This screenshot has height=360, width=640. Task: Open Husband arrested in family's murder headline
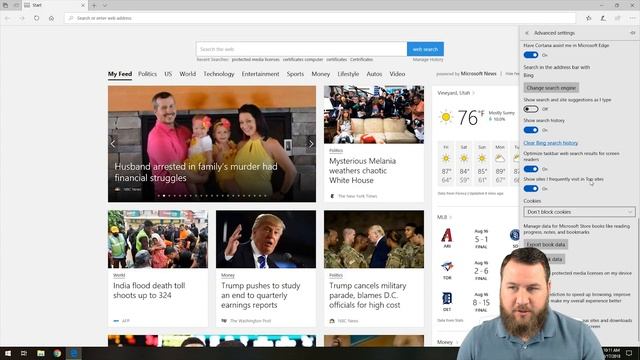tap(196, 172)
